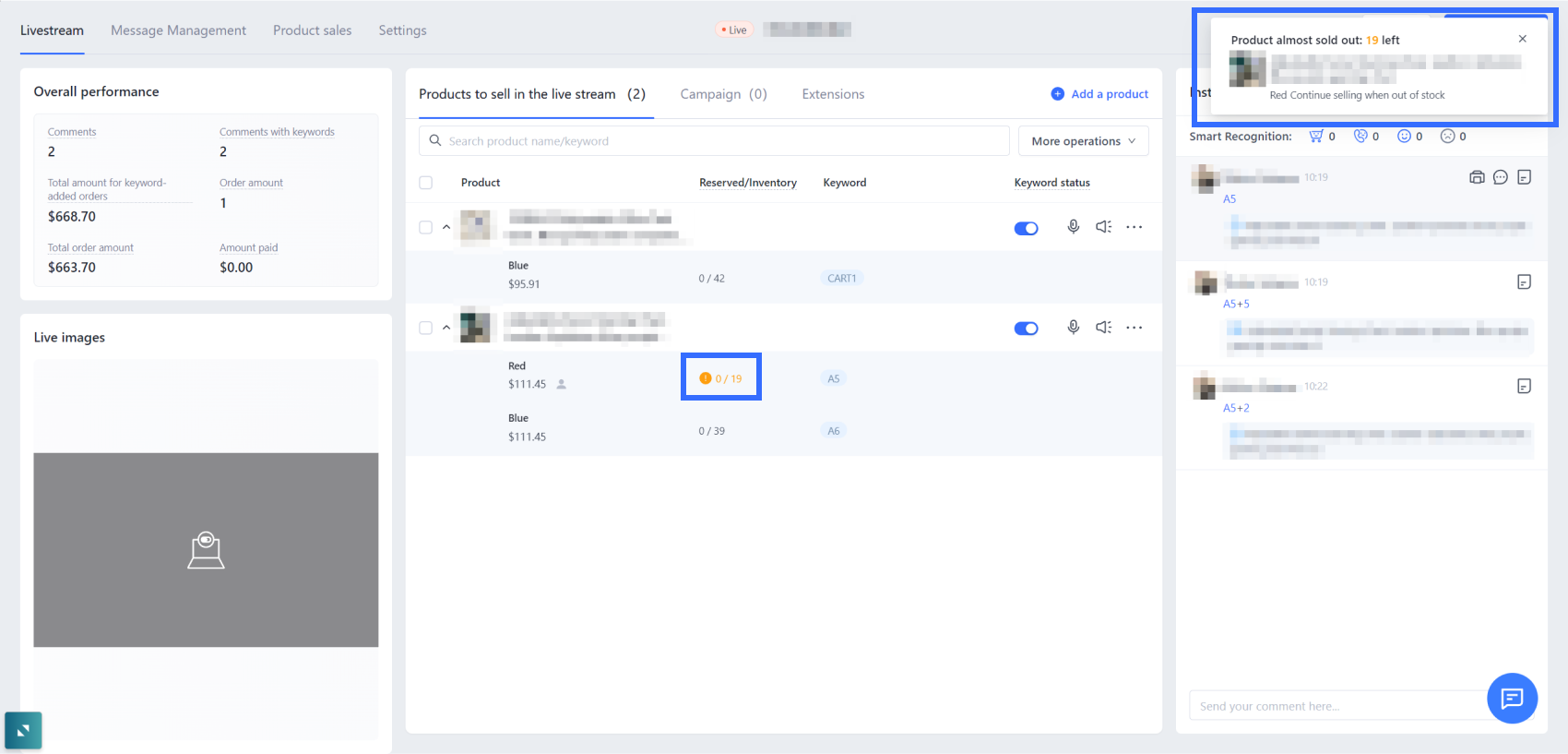
Task: Click megaphone icon for the second product
Action: [x=1103, y=328]
